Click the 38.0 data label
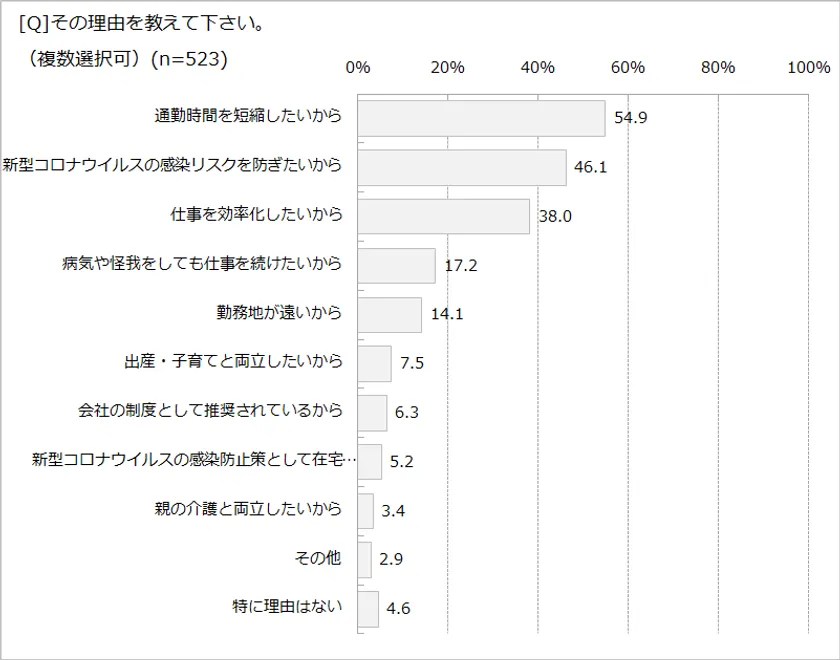The height and width of the screenshot is (660, 840). [x=555, y=216]
